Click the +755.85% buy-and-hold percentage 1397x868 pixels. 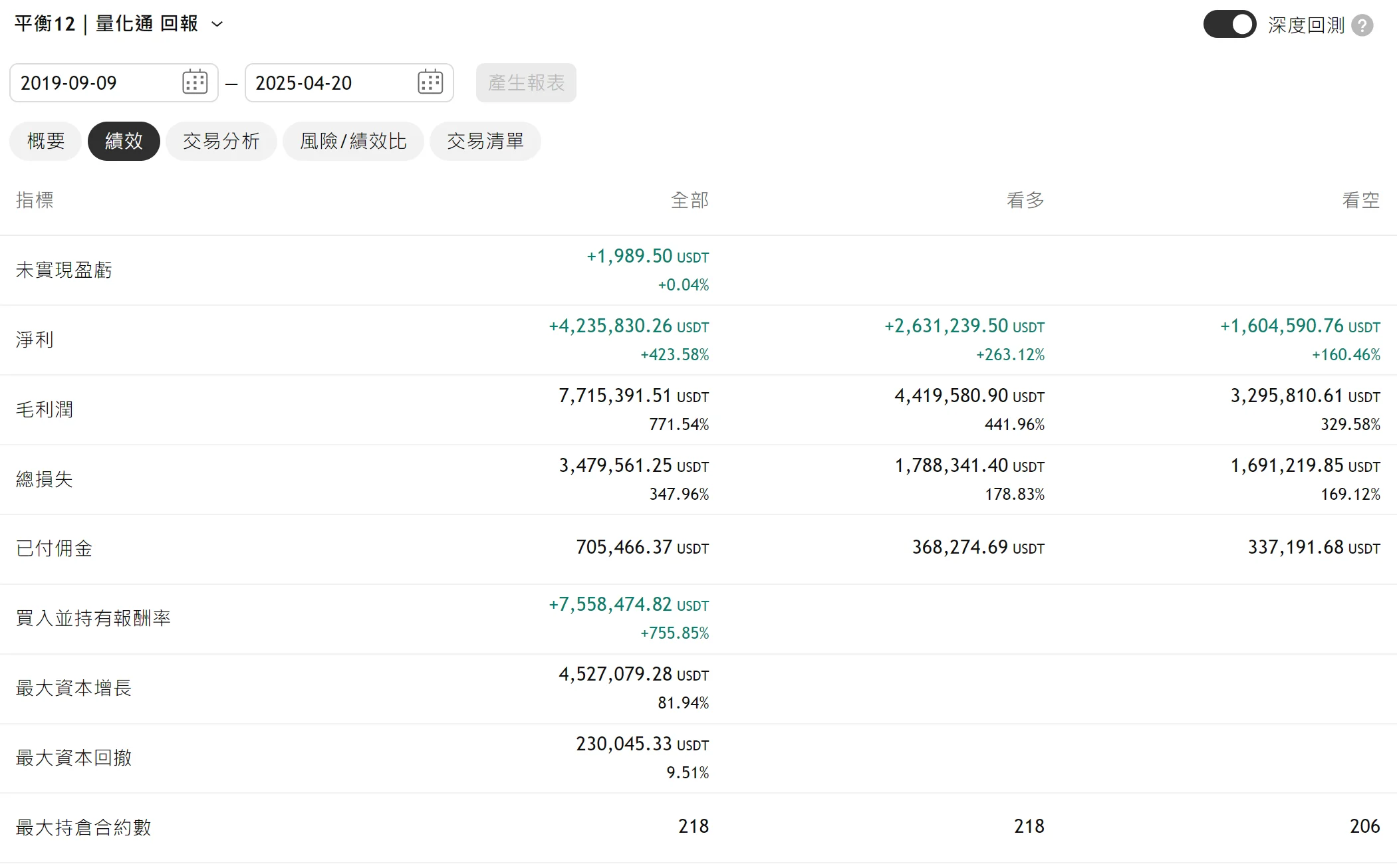pos(675,633)
